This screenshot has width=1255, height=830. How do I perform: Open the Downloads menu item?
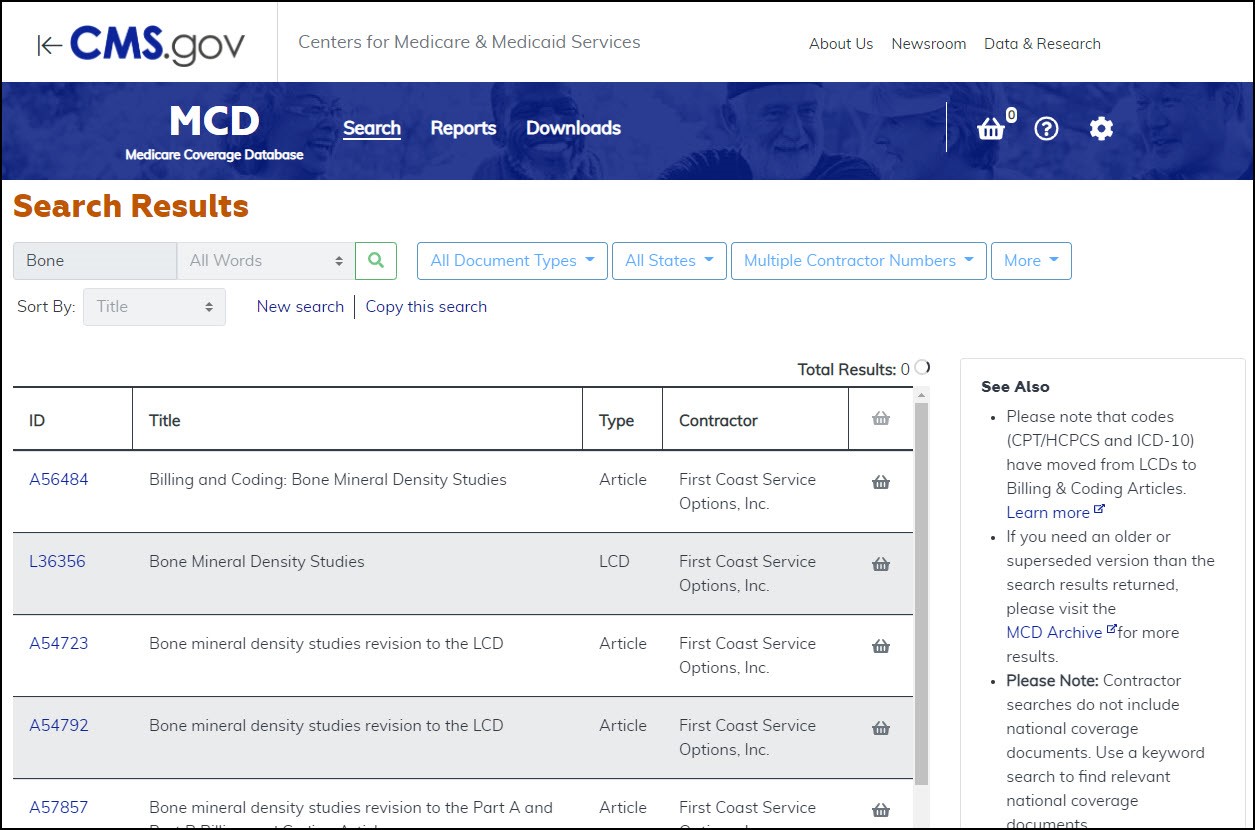click(573, 128)
